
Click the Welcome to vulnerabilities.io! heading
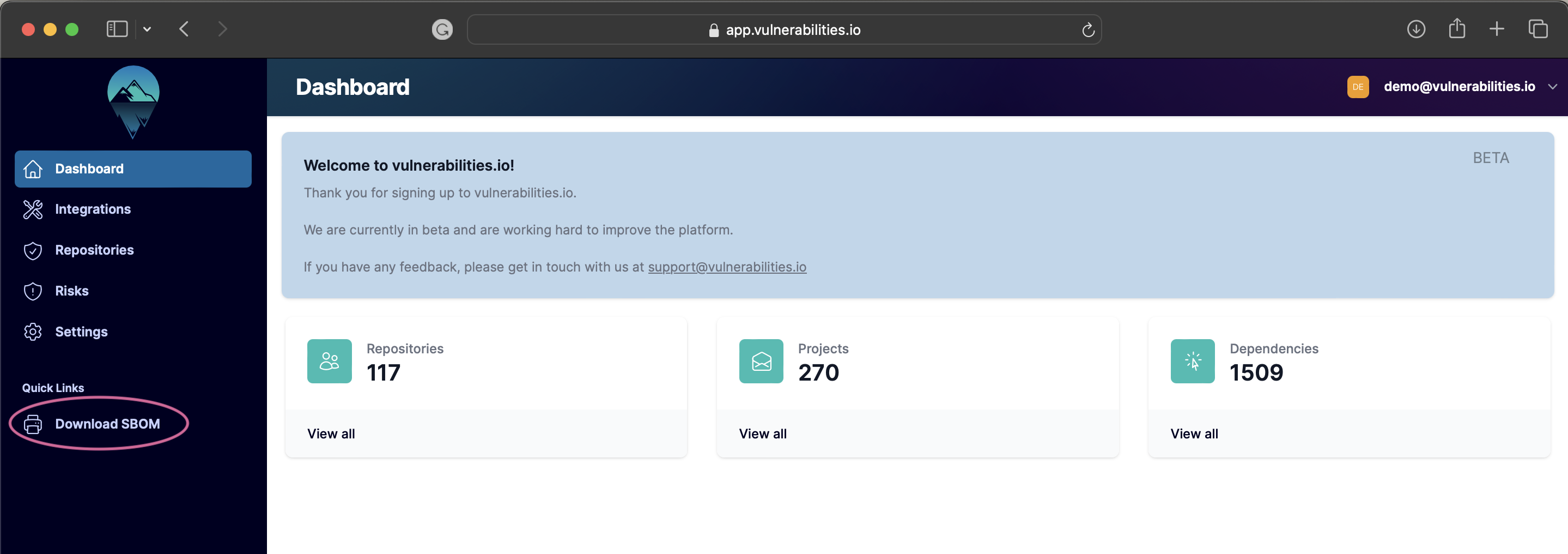tap(409, 166)
